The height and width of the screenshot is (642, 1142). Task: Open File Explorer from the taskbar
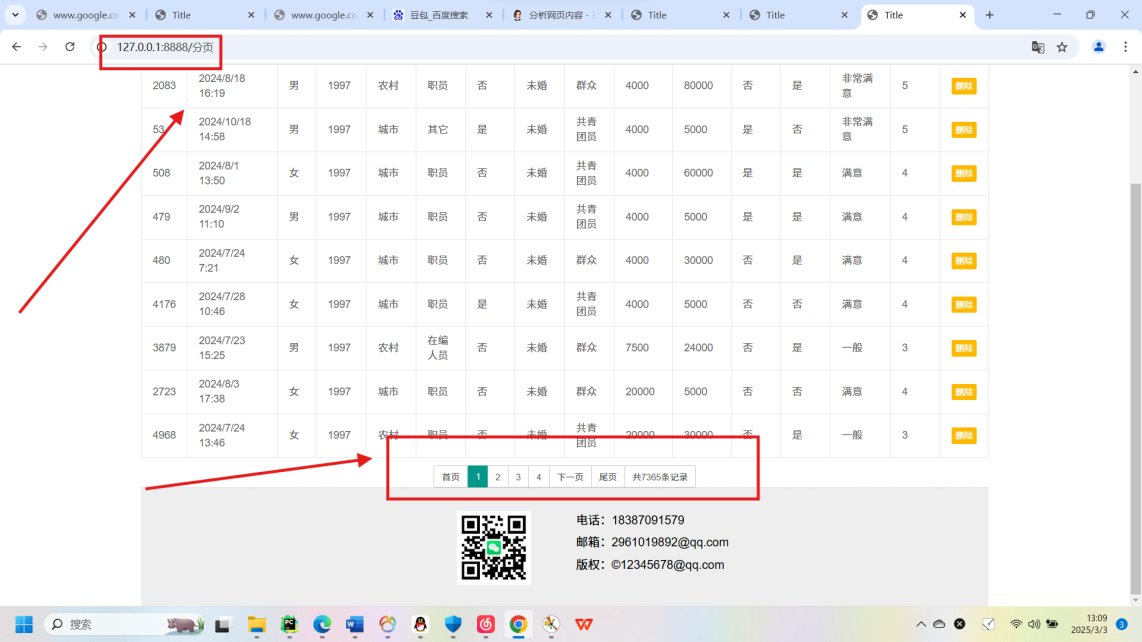[256, 625]
